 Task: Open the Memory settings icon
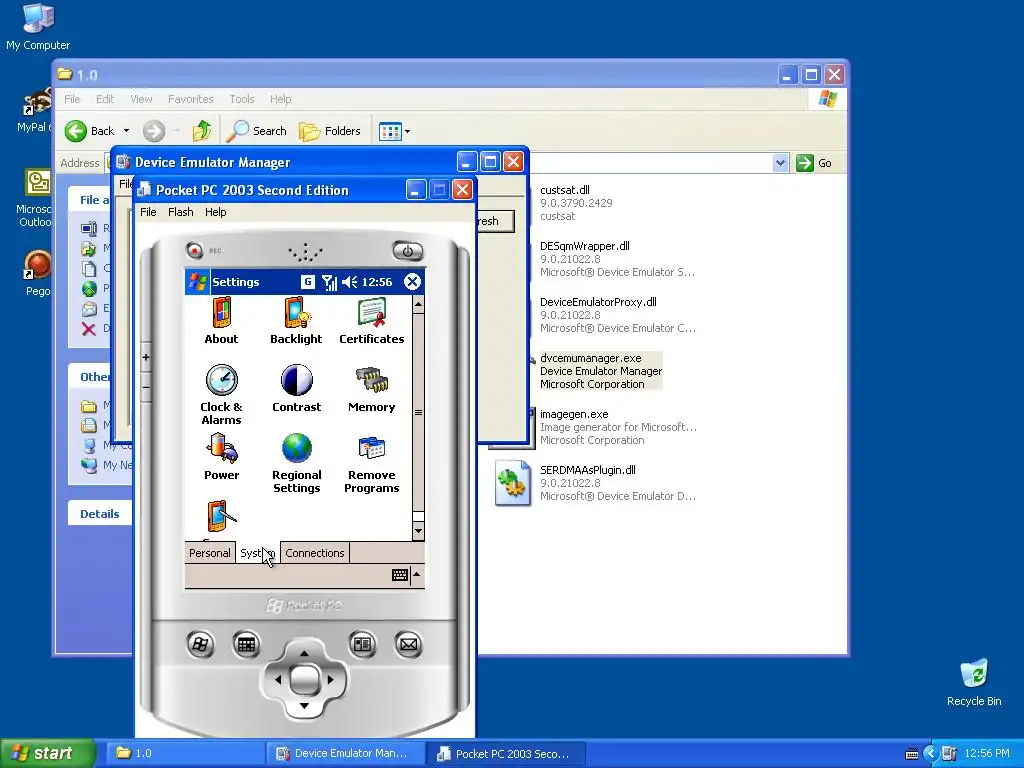pyautogui.click(x=372, y=389)
